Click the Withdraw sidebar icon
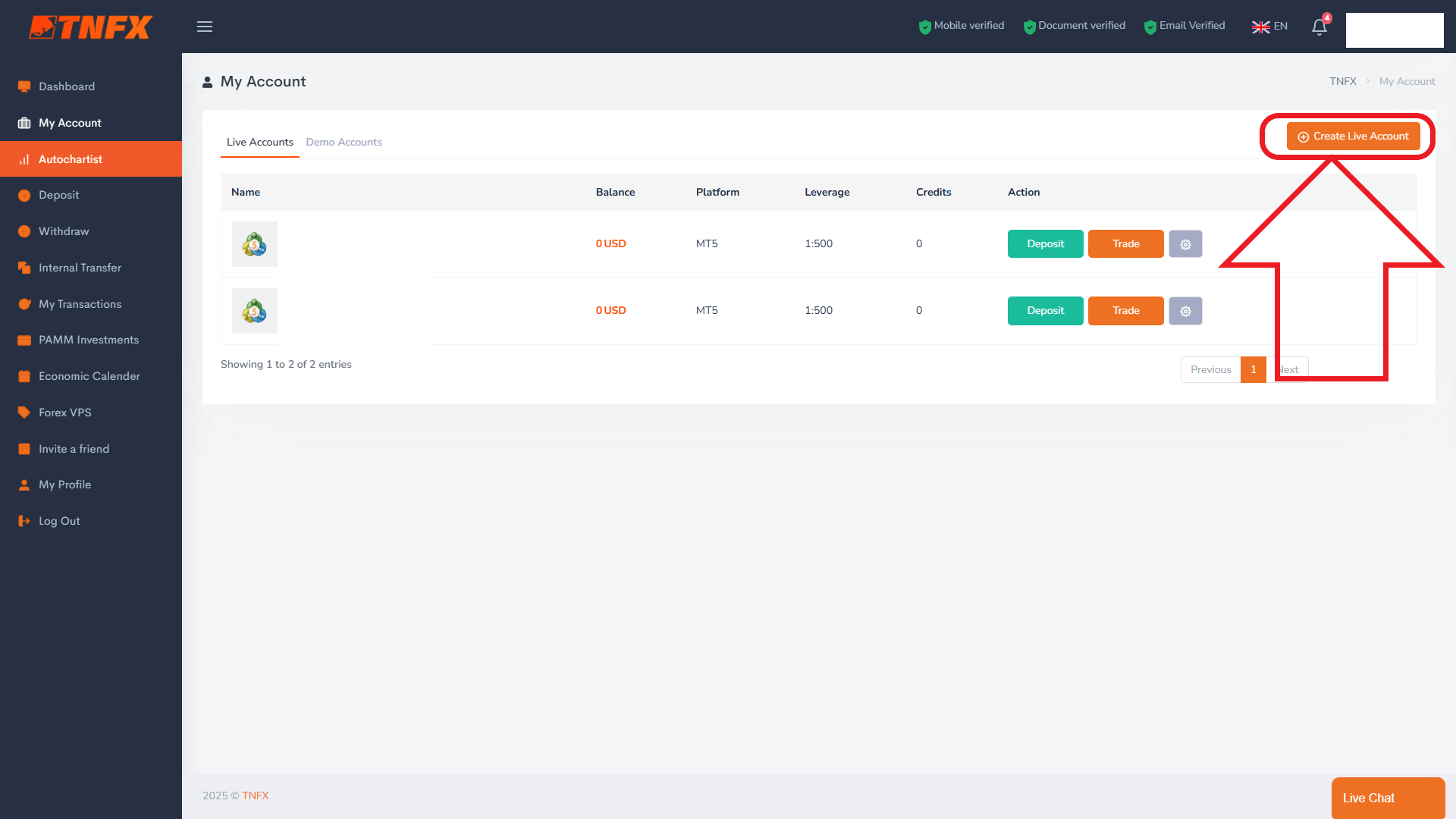1456x819 pixels. 24,231
